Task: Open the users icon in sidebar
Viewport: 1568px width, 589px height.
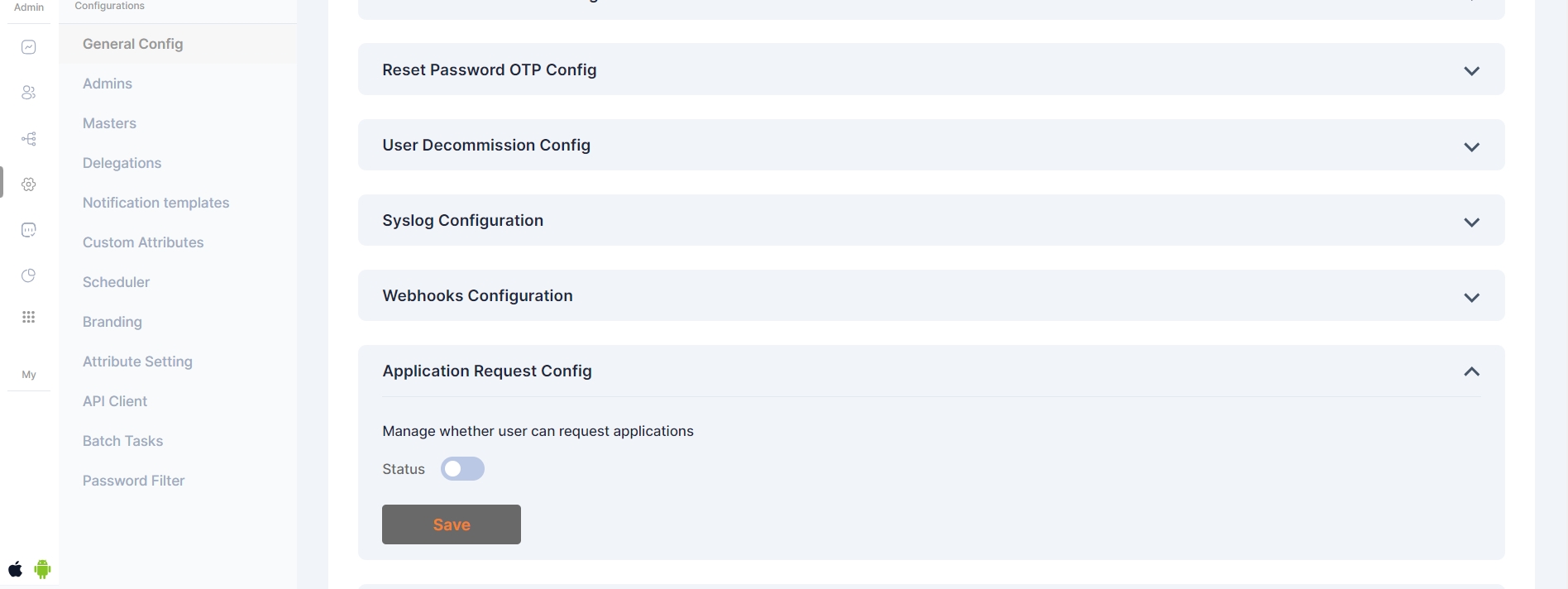Action: pos(29,93)
